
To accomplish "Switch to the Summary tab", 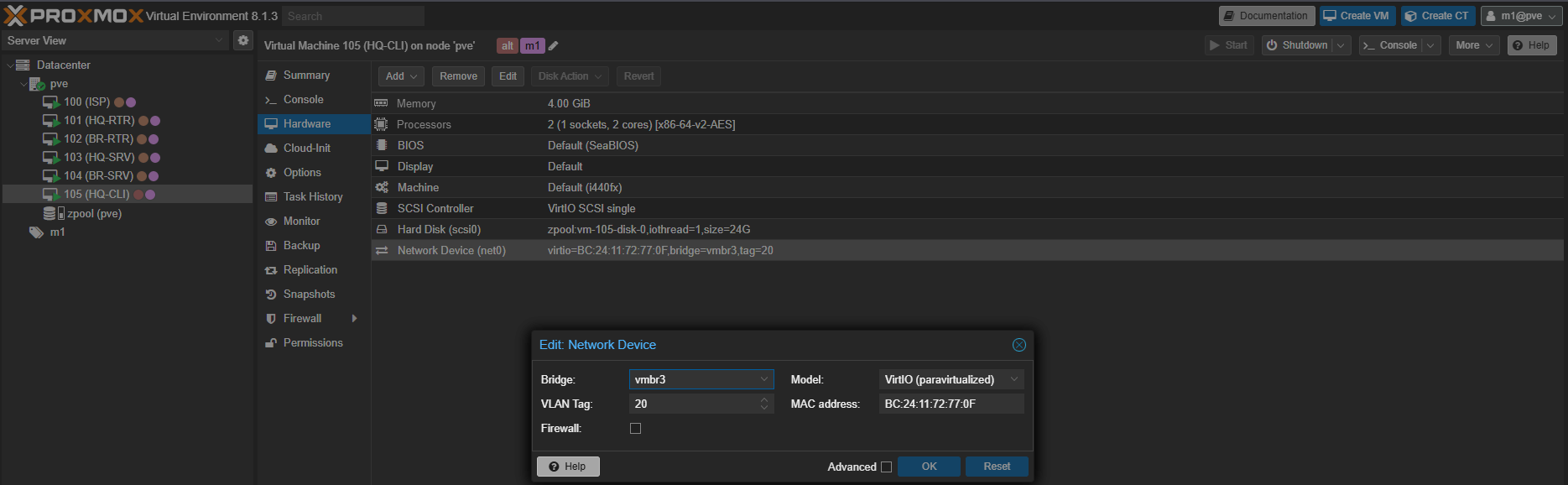I will coord(306,76).
